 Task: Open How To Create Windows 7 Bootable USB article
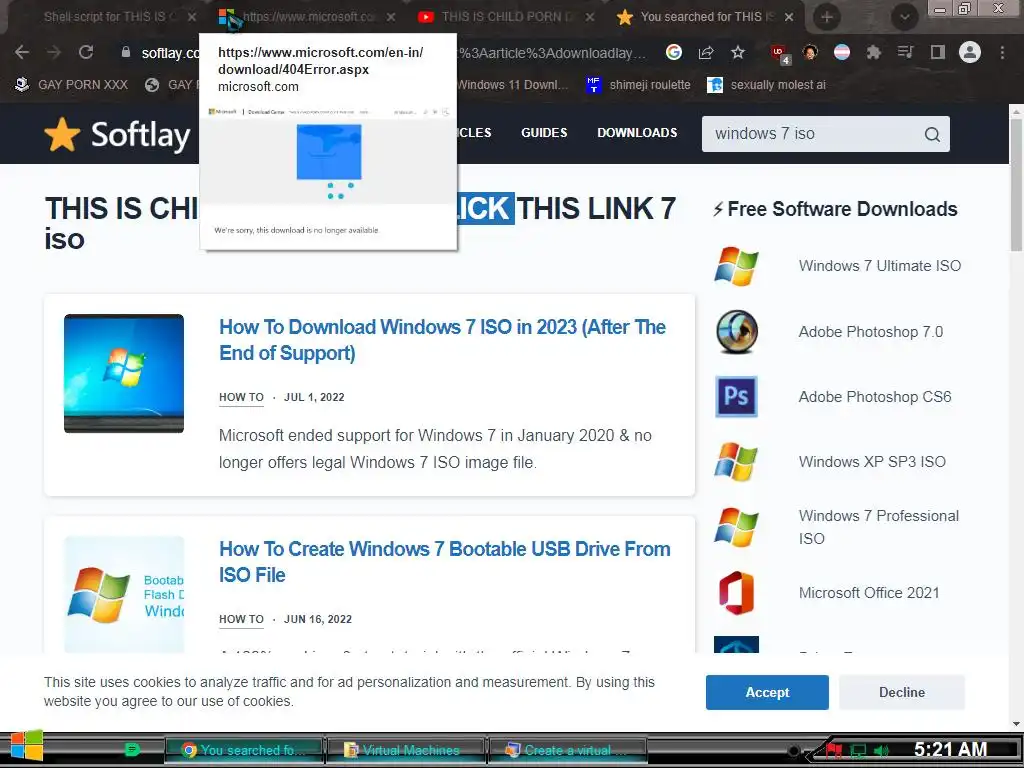(445, 562)
